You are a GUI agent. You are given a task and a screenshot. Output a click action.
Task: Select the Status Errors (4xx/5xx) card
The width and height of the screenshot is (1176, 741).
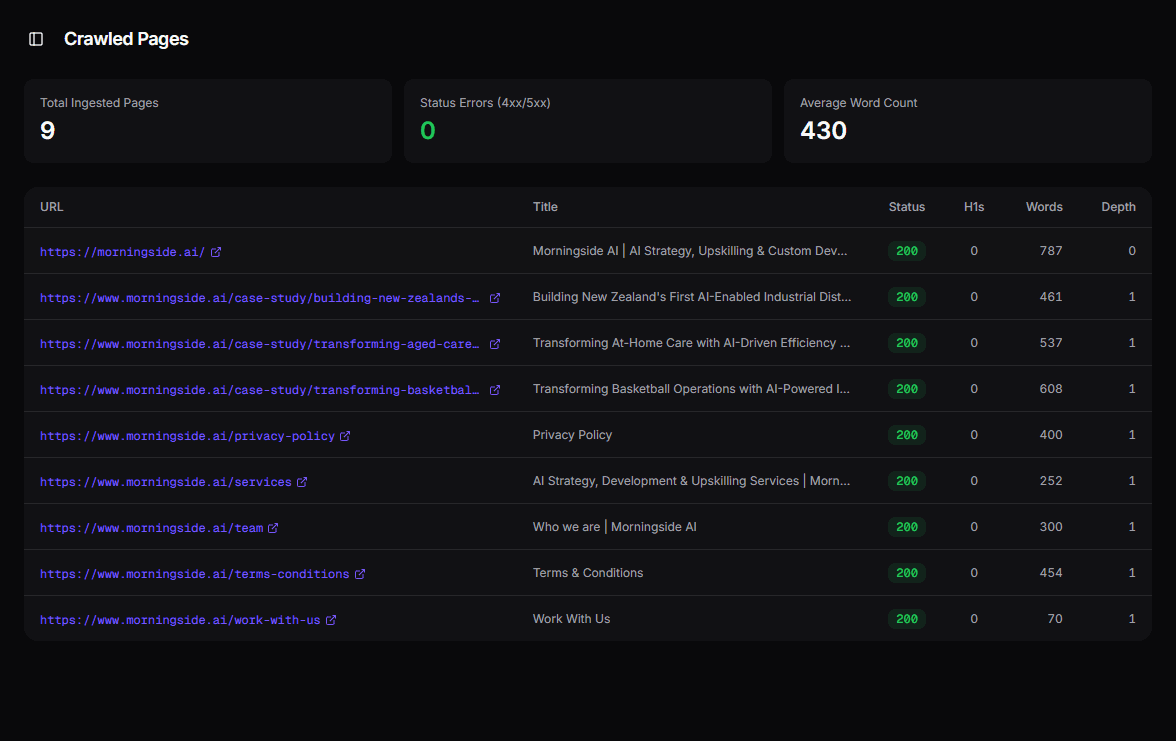click(588, 121)
